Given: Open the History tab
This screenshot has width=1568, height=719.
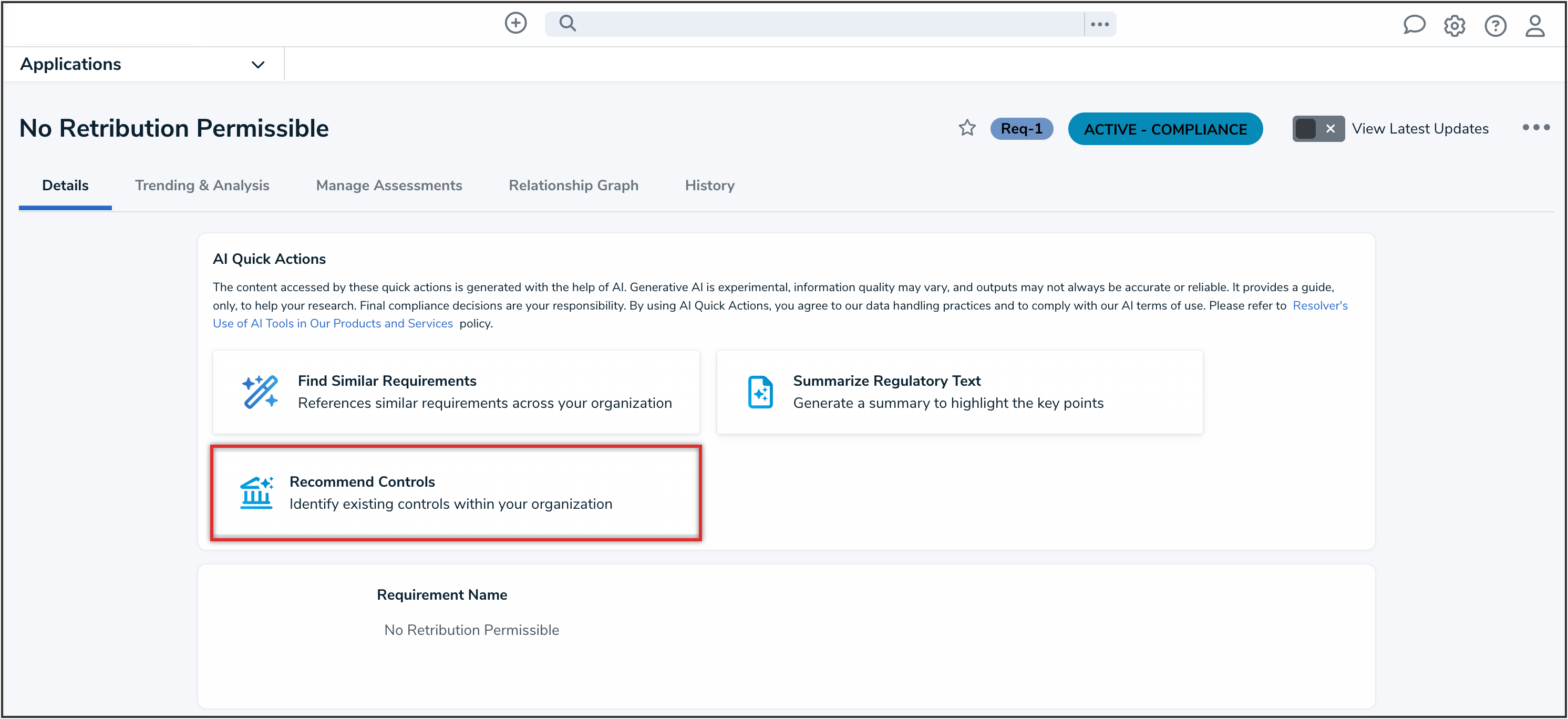Looking at the screenshot, I should pyautogui.click(x=709, y=185).
